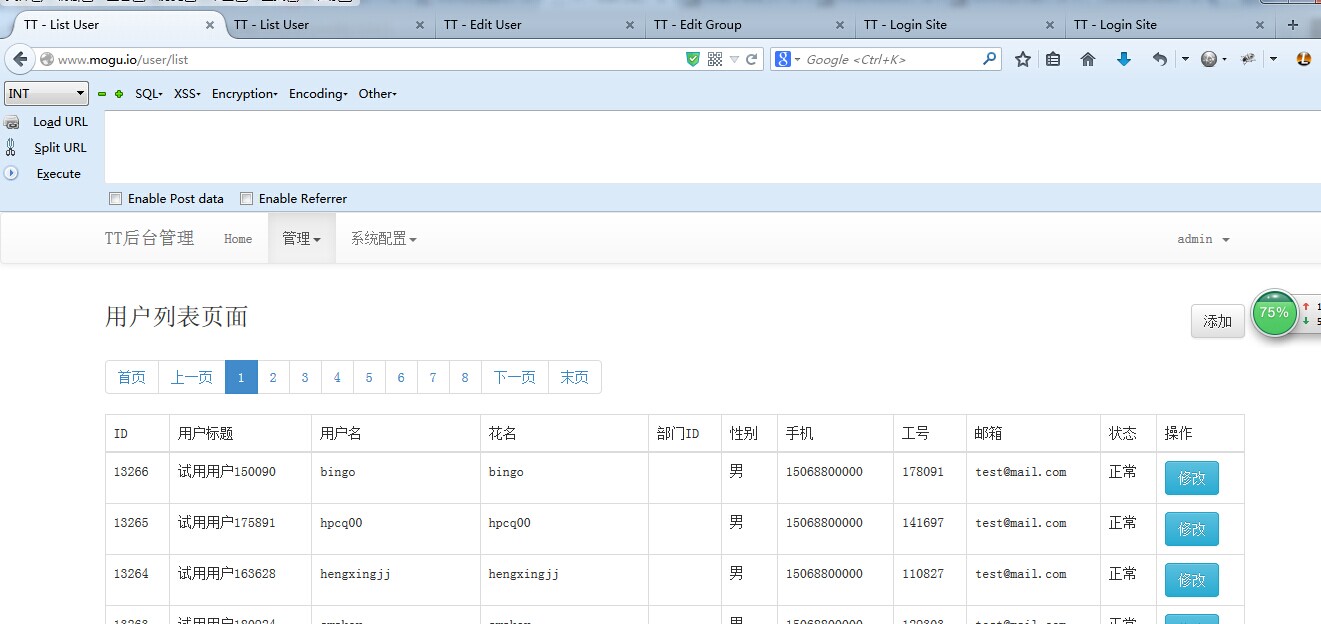Image resolution: width=1321 pixels, height=624 pixels.
Task: Click the Load URL label
Action: tap(60, 122)
